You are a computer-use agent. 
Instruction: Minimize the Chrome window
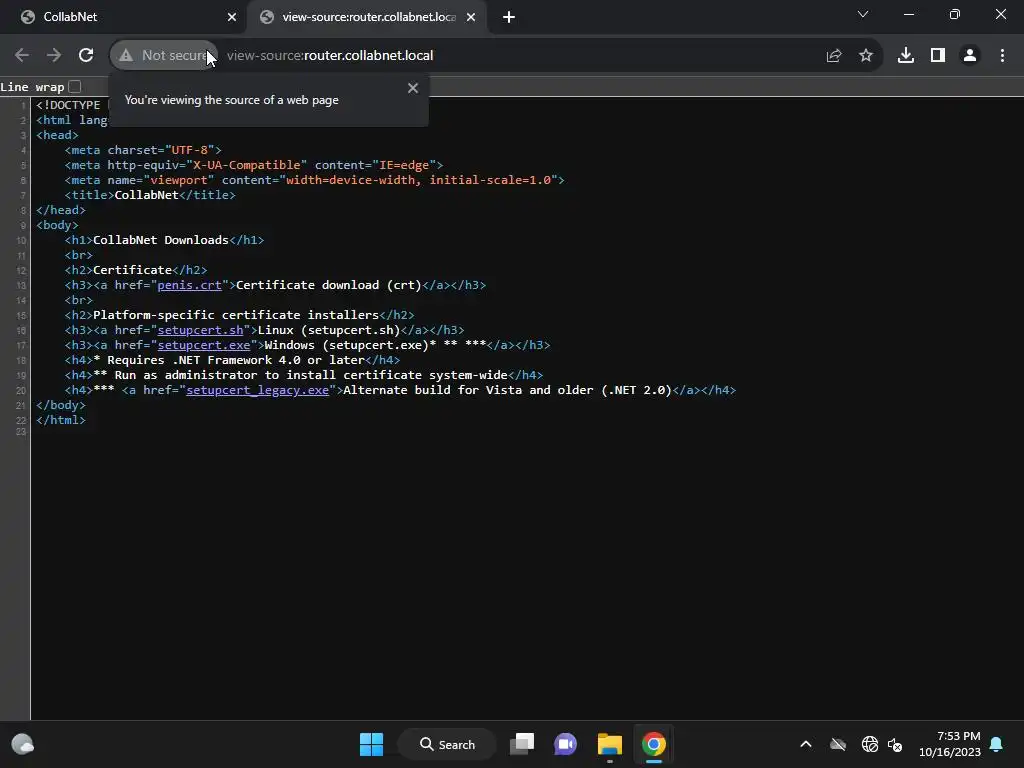click(908, 14)
